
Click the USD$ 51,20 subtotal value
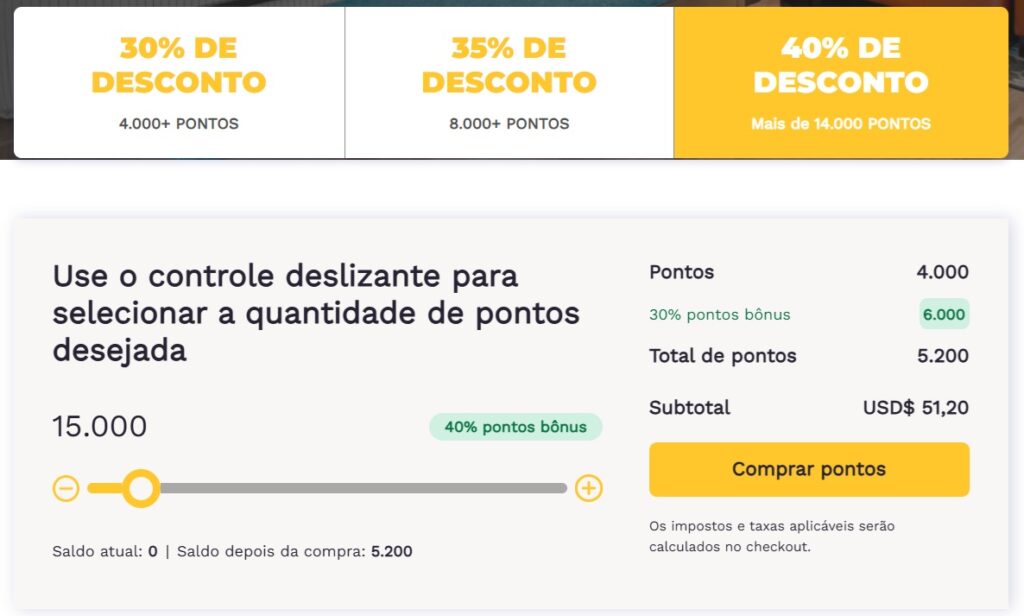(916, 408)
